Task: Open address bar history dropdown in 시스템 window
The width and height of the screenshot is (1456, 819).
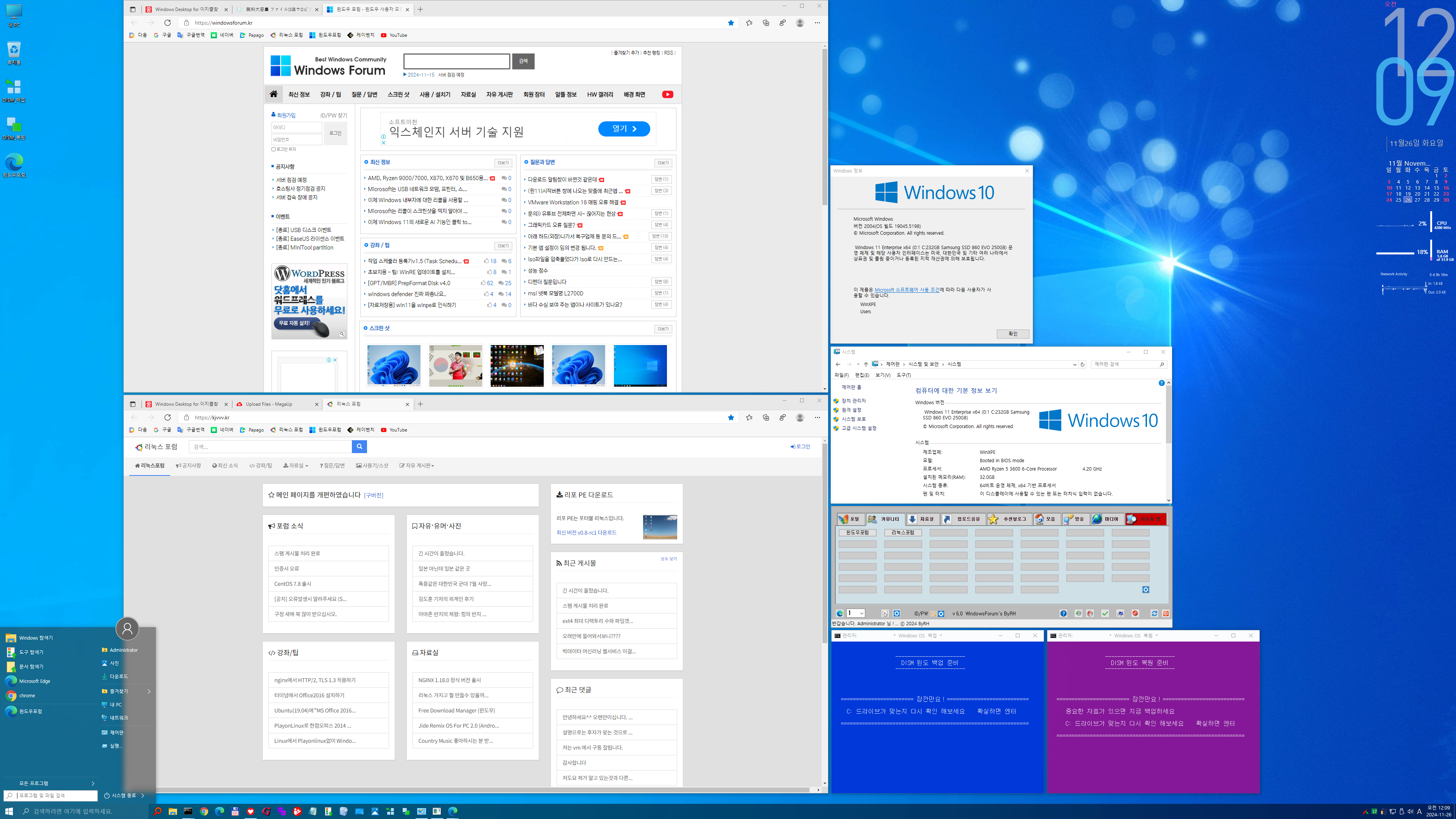Action: point(1075,364)
